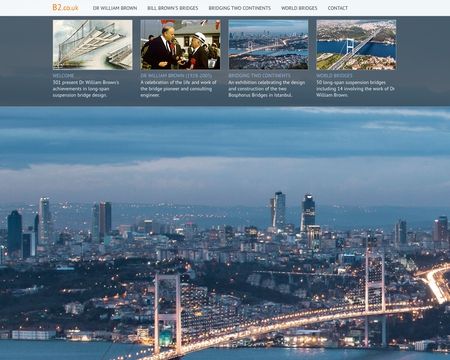Click the World Bridges heading link

click(x=334, y=76)
